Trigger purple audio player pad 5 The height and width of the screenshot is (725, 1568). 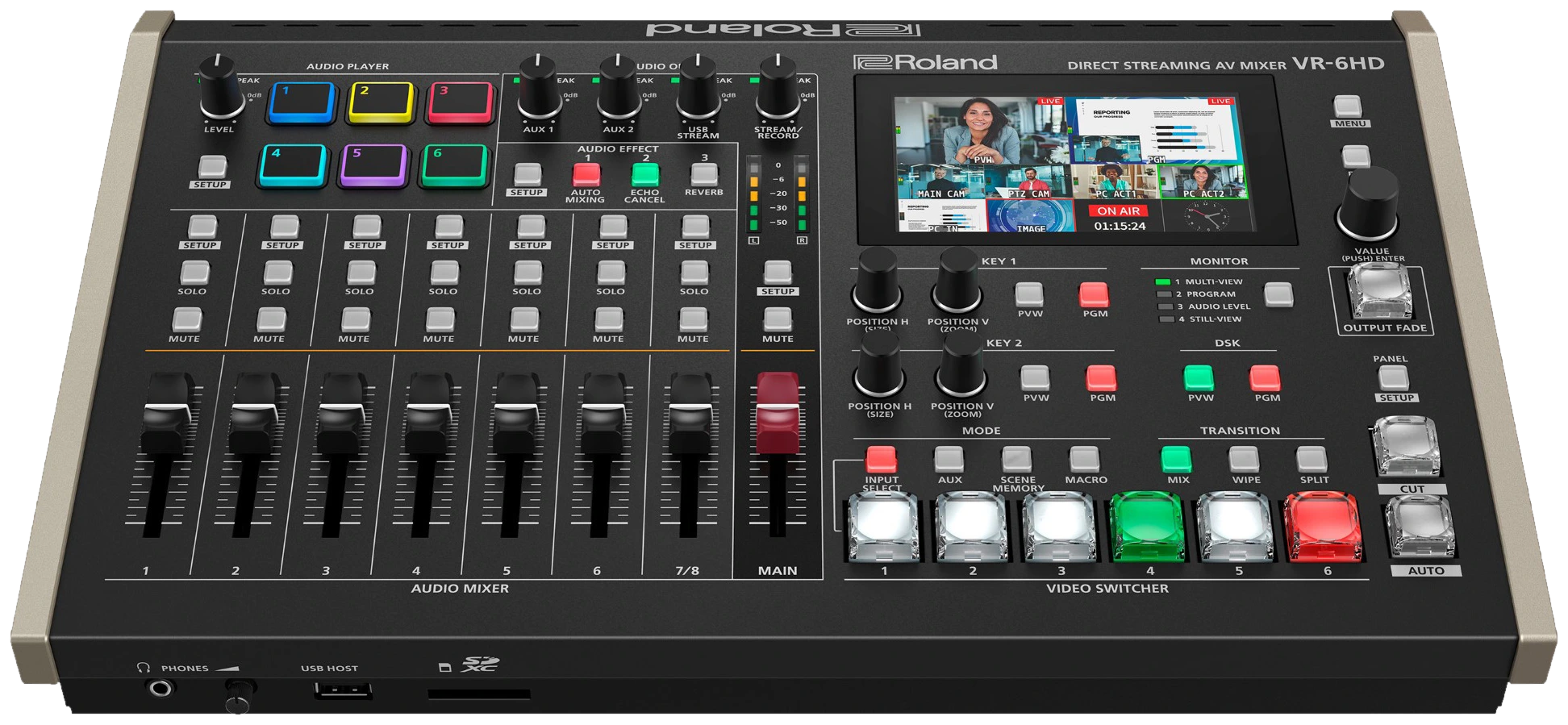click(374, 165)
